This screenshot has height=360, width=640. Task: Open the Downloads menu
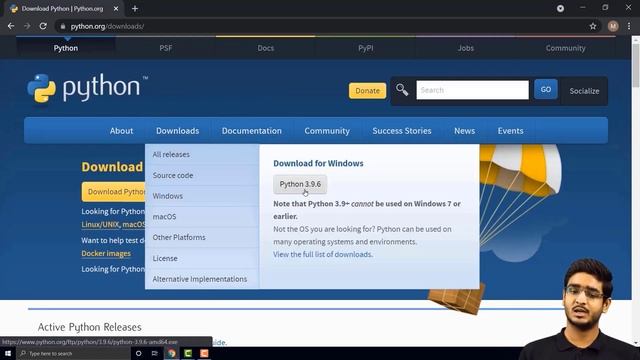(x=178, y=131)
